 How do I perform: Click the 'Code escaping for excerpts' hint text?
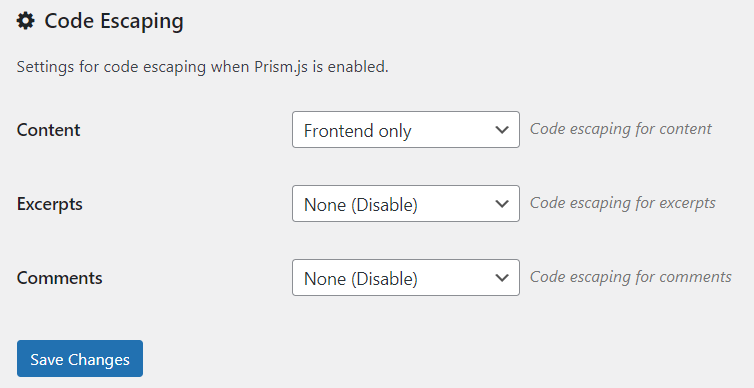point(623,203)
